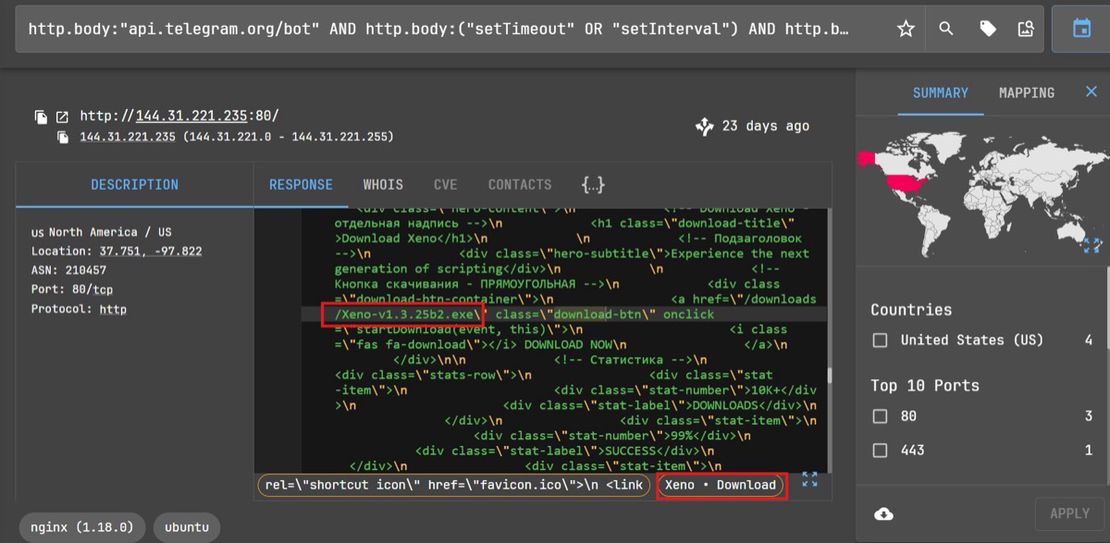This screenshot has width=1110, height=543.
Task: Switch to the SUMMARY tab
Action: [940, 93]
